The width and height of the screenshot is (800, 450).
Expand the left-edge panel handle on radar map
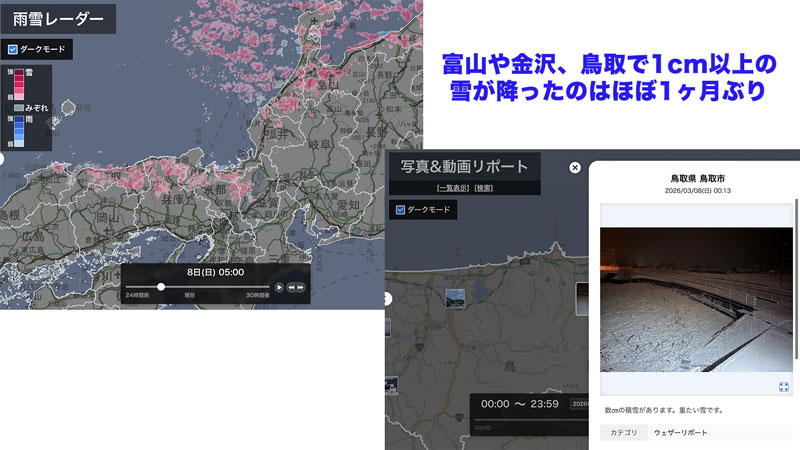pyautogui.click(x=2, y=158)
